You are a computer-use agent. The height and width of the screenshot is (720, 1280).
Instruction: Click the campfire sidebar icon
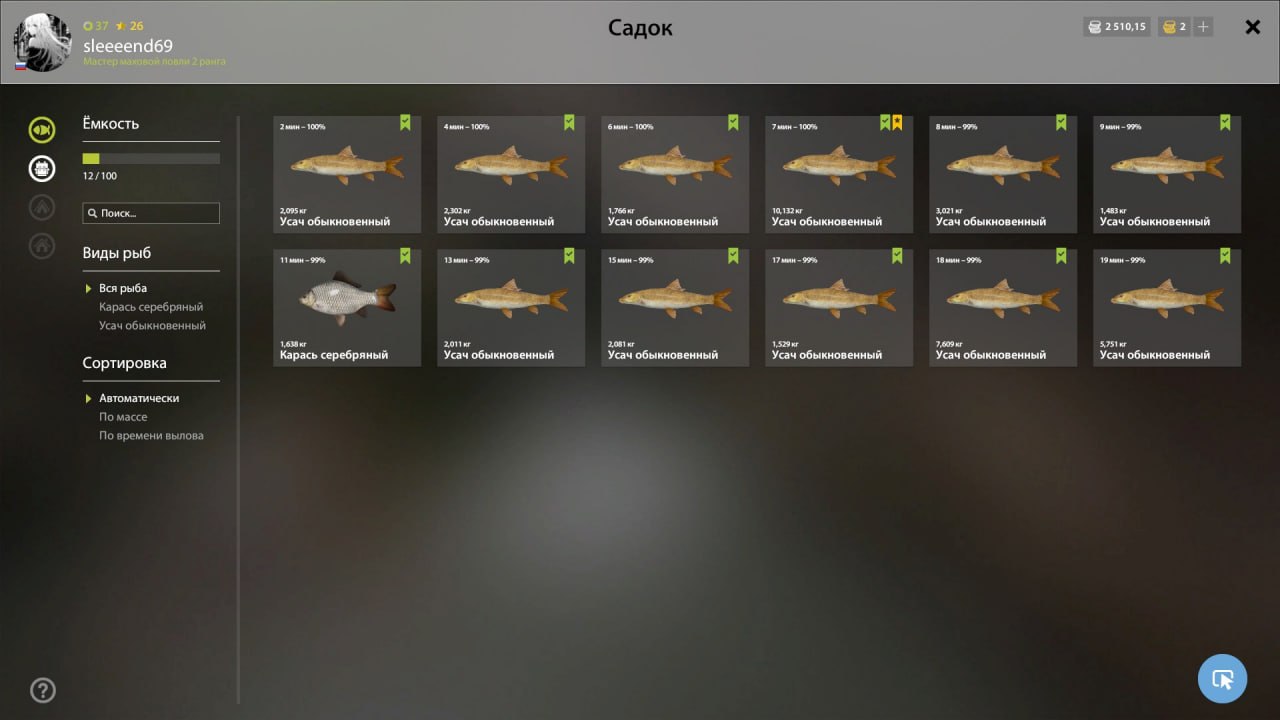[41, 207]
